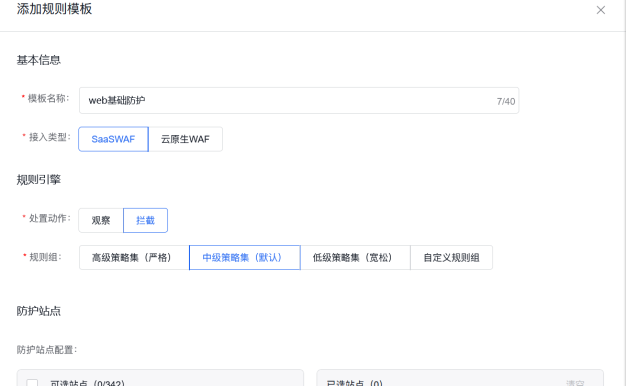Choose 观察 as the action

(101, 220)
